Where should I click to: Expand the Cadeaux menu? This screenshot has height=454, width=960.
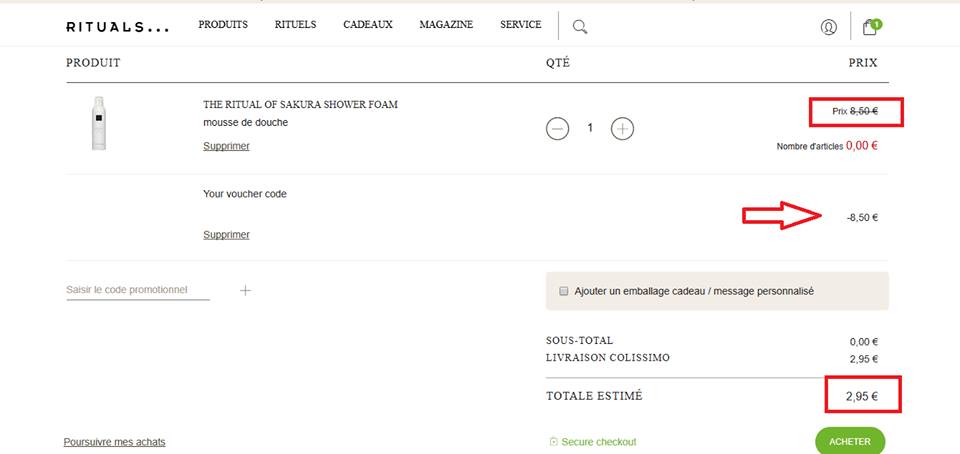[x=367, y=24]
